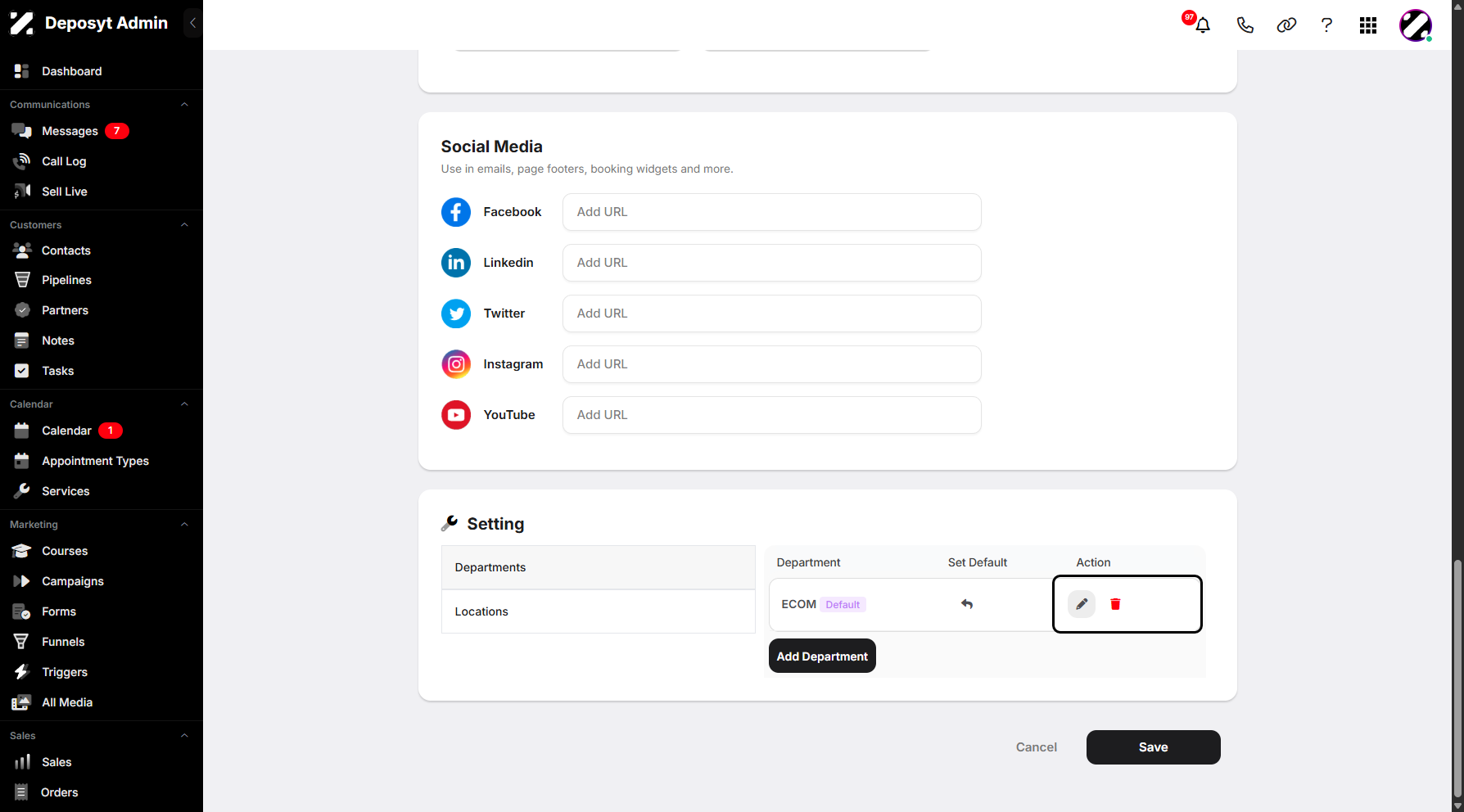The width and height of the screenshot is (1464, 812).
Task: Click the Linkedin URL input field
Action: (x=771, y=263)
